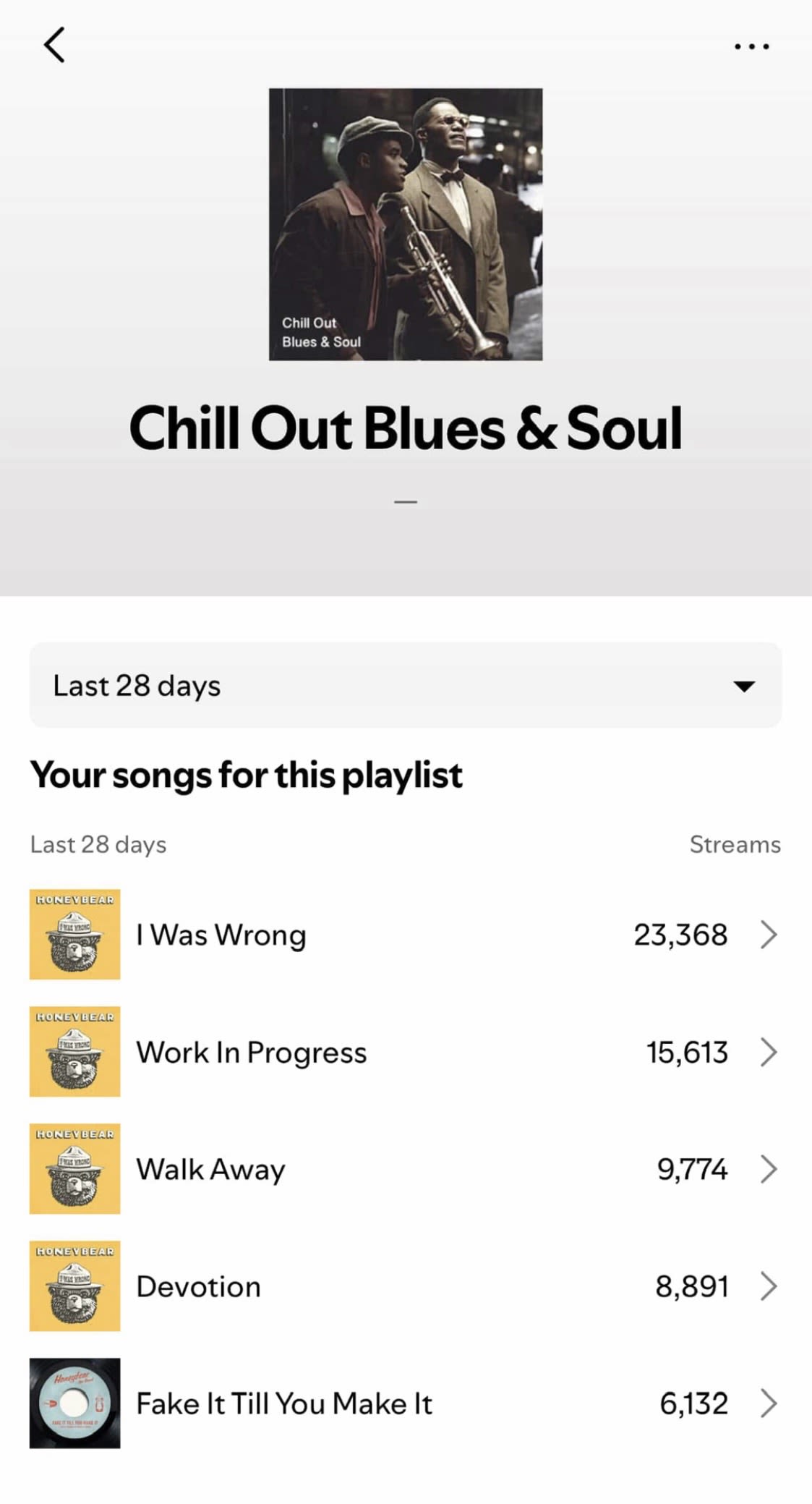Click the dropdown triangle arrow

pos(744,686)
